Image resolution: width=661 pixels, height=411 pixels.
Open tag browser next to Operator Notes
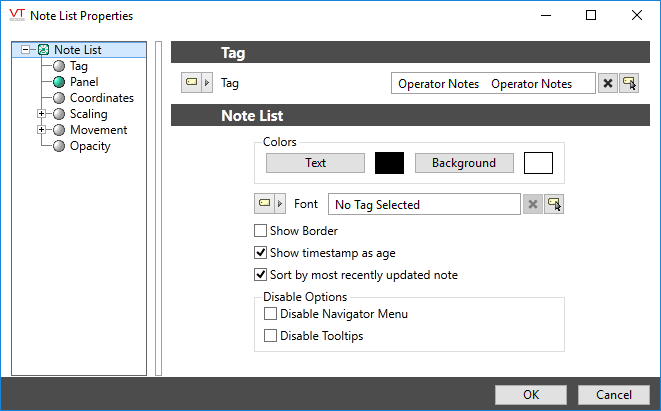click(x=629, y=84)
